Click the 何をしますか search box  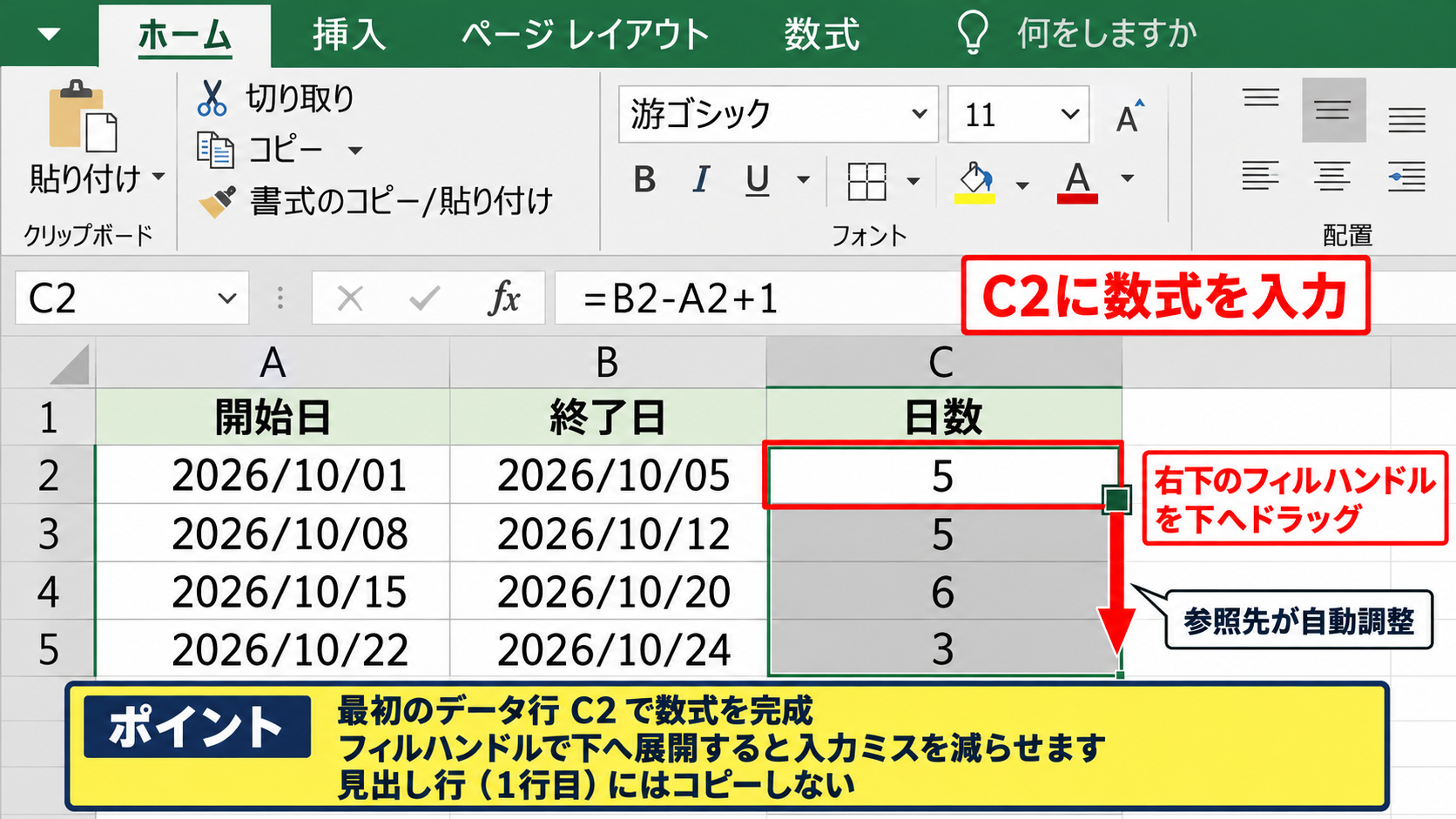click(1107, 34)
